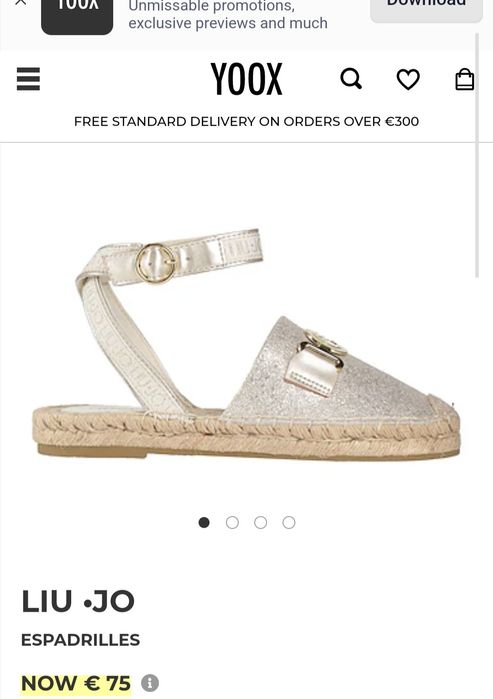This screenshot has height=699, width=493.
Task: Dismiss the app promotion banner
Action: 21,3
